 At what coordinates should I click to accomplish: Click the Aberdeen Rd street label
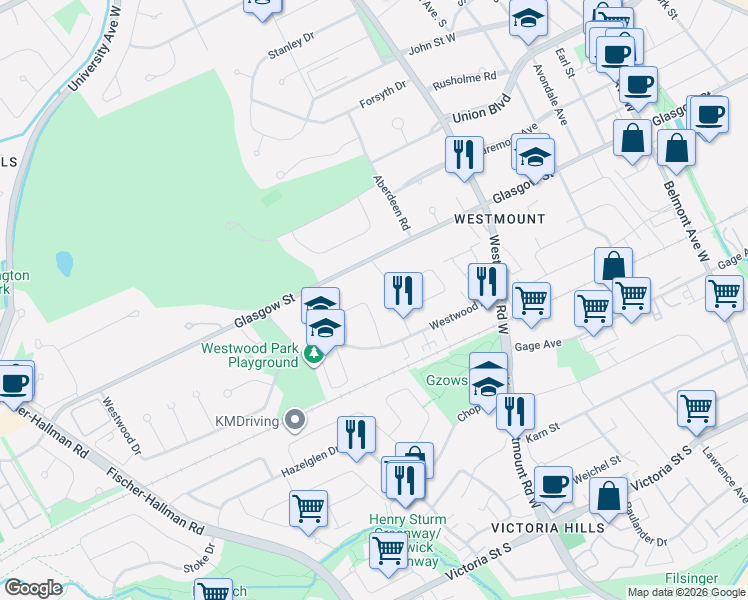392,203
